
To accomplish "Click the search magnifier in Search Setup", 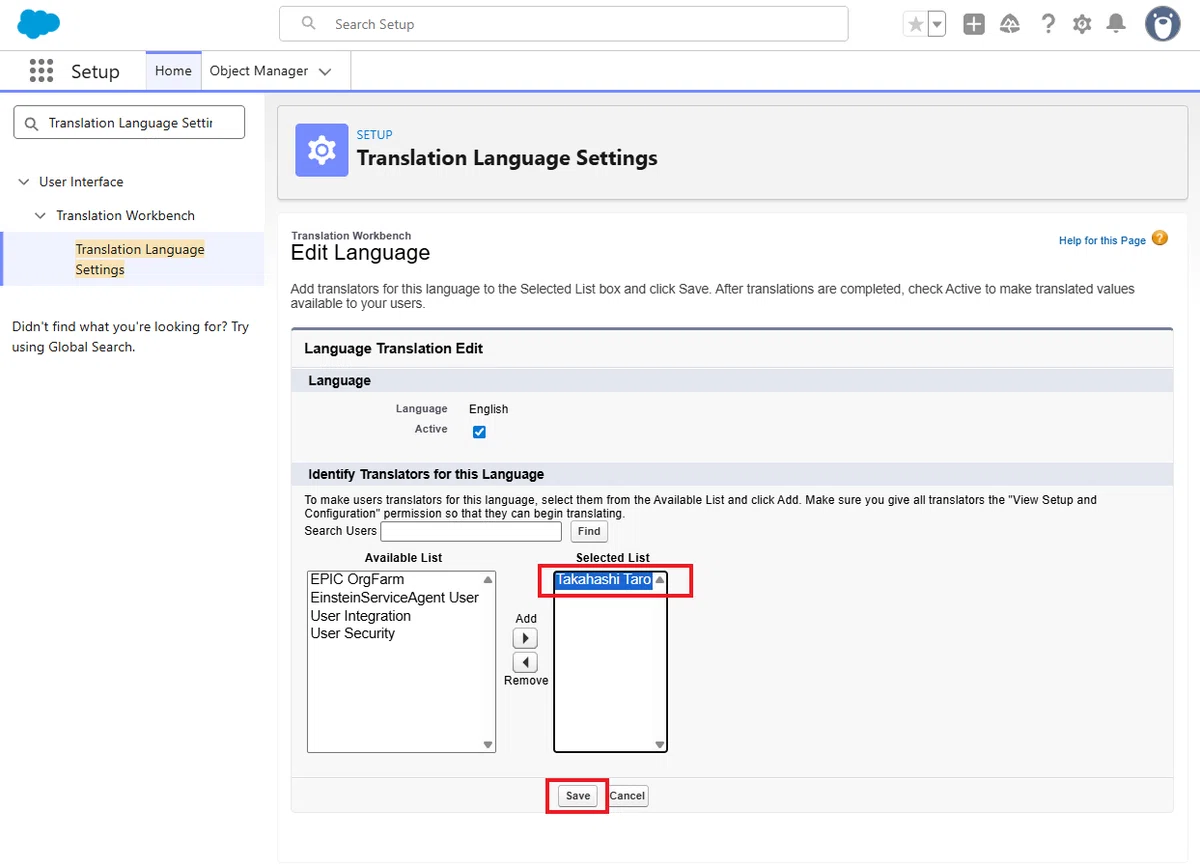I will [x=309, y=23].
